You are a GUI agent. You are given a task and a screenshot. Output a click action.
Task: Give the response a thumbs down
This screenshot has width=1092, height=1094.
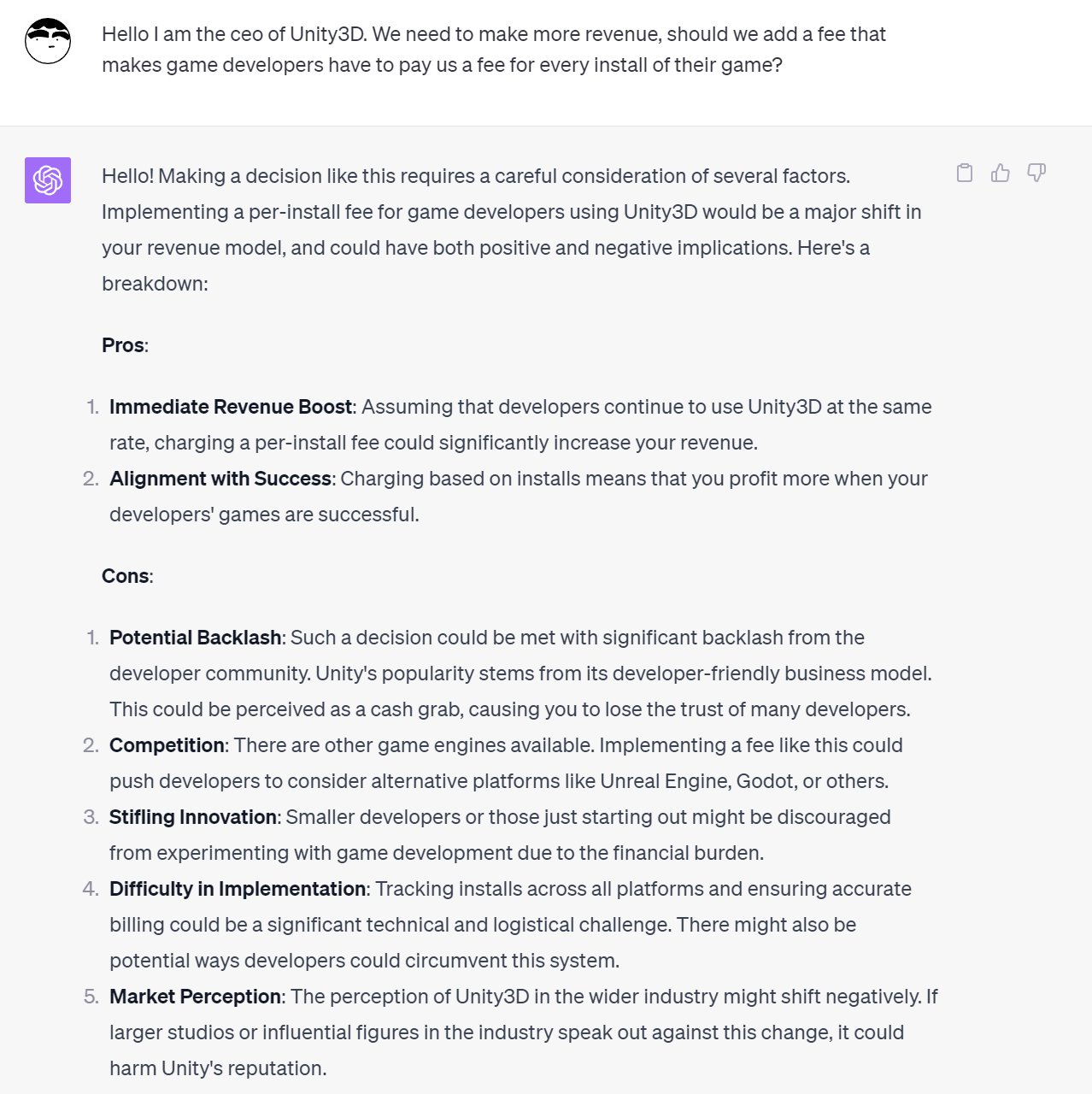tap(1036, 173)
